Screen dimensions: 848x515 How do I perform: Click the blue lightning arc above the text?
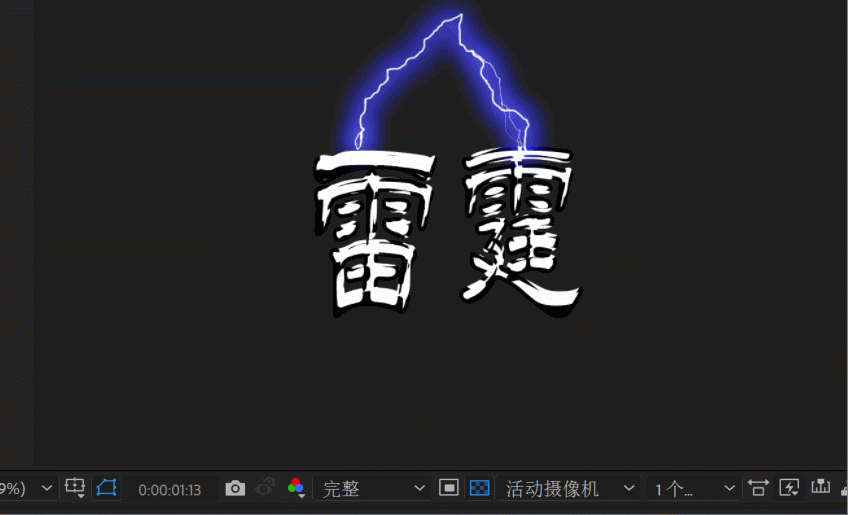(443, 81)
